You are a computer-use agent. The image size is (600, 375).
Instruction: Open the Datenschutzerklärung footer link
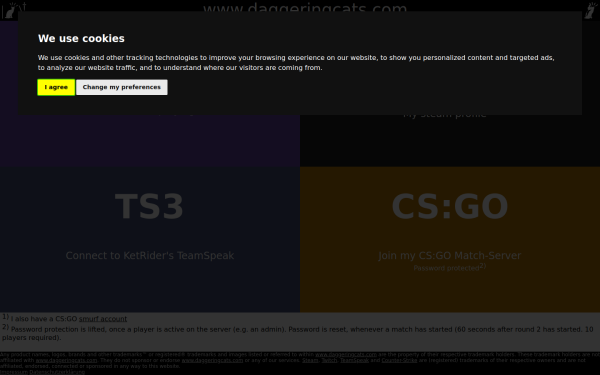pyautogui.click(x=57, y=372)
